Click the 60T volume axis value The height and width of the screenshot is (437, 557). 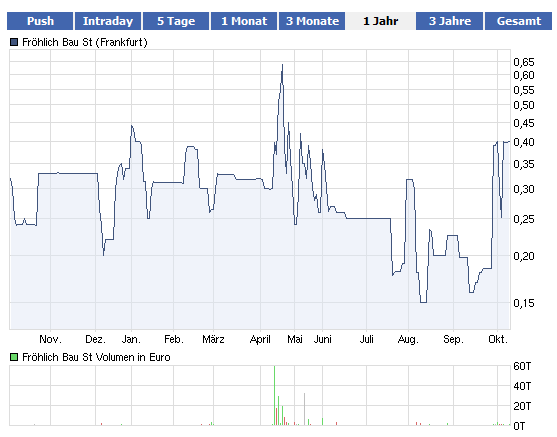click(522, 366)
